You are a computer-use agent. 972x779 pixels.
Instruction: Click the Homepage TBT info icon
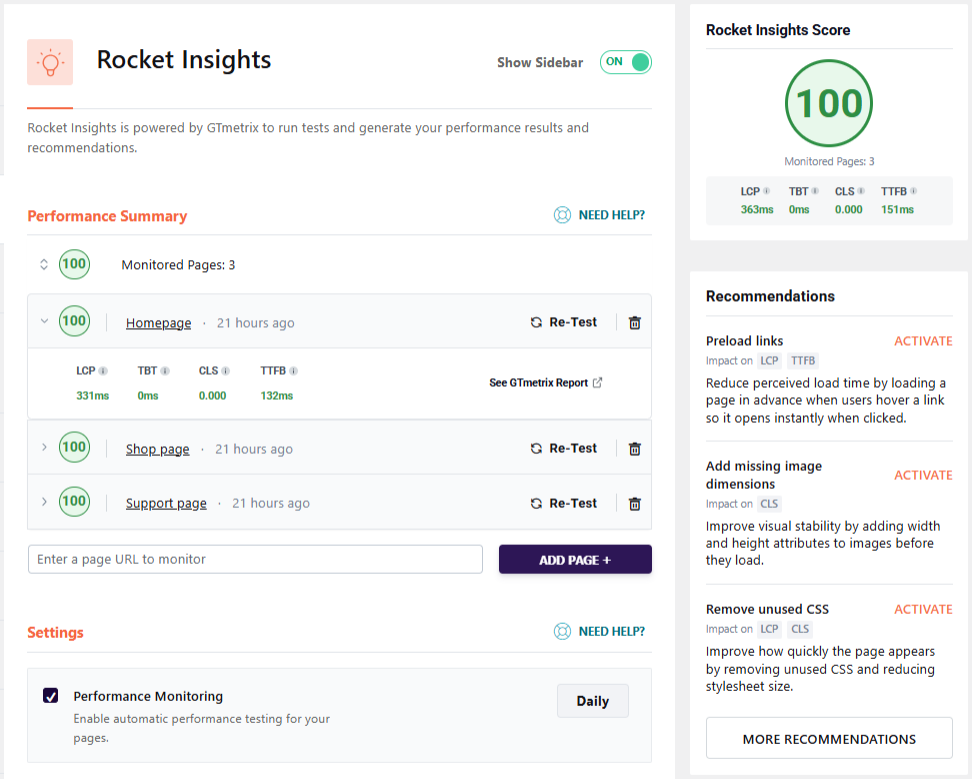tap(165, 371)
